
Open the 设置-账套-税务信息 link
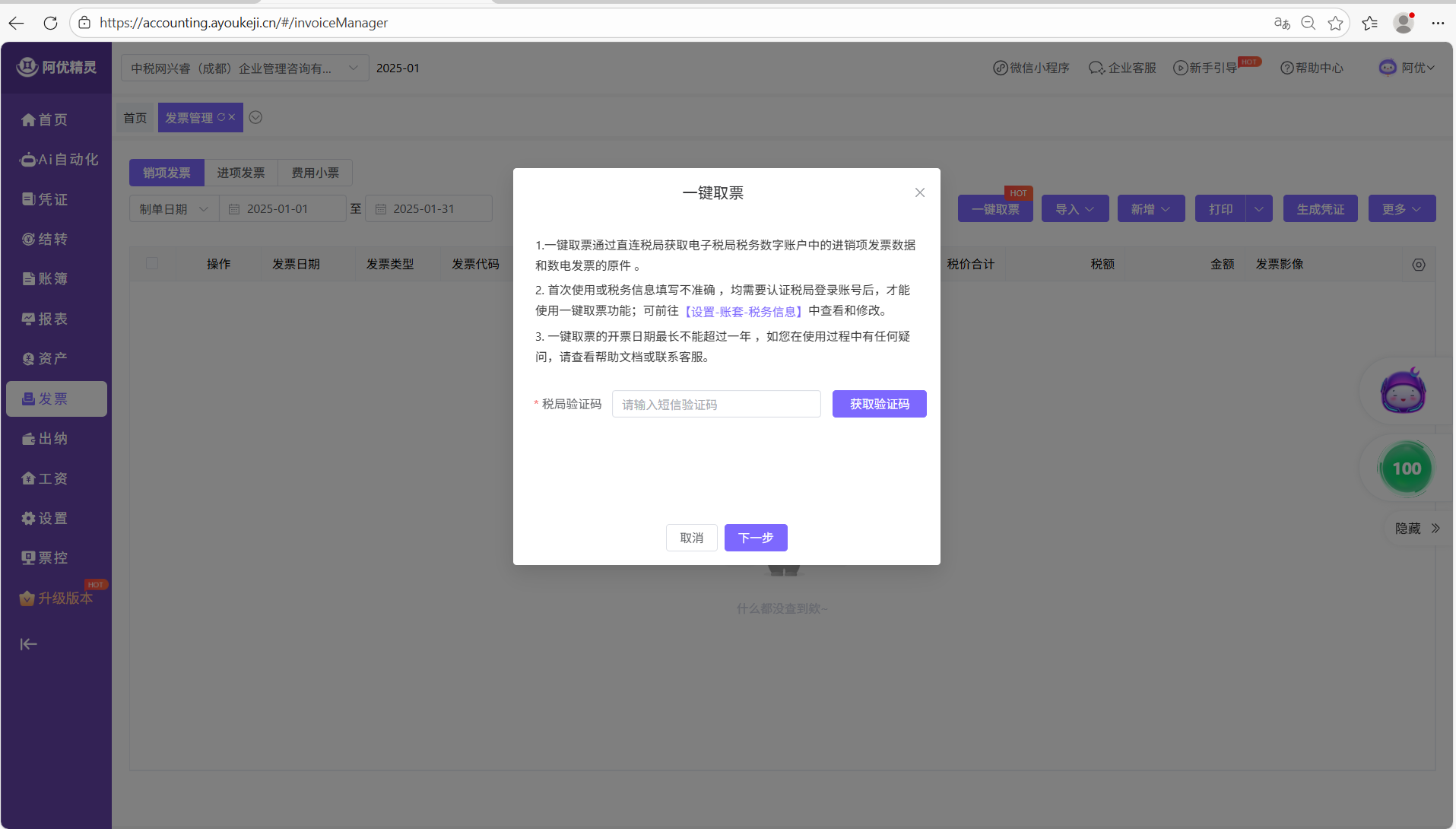(x=743, y=311)
